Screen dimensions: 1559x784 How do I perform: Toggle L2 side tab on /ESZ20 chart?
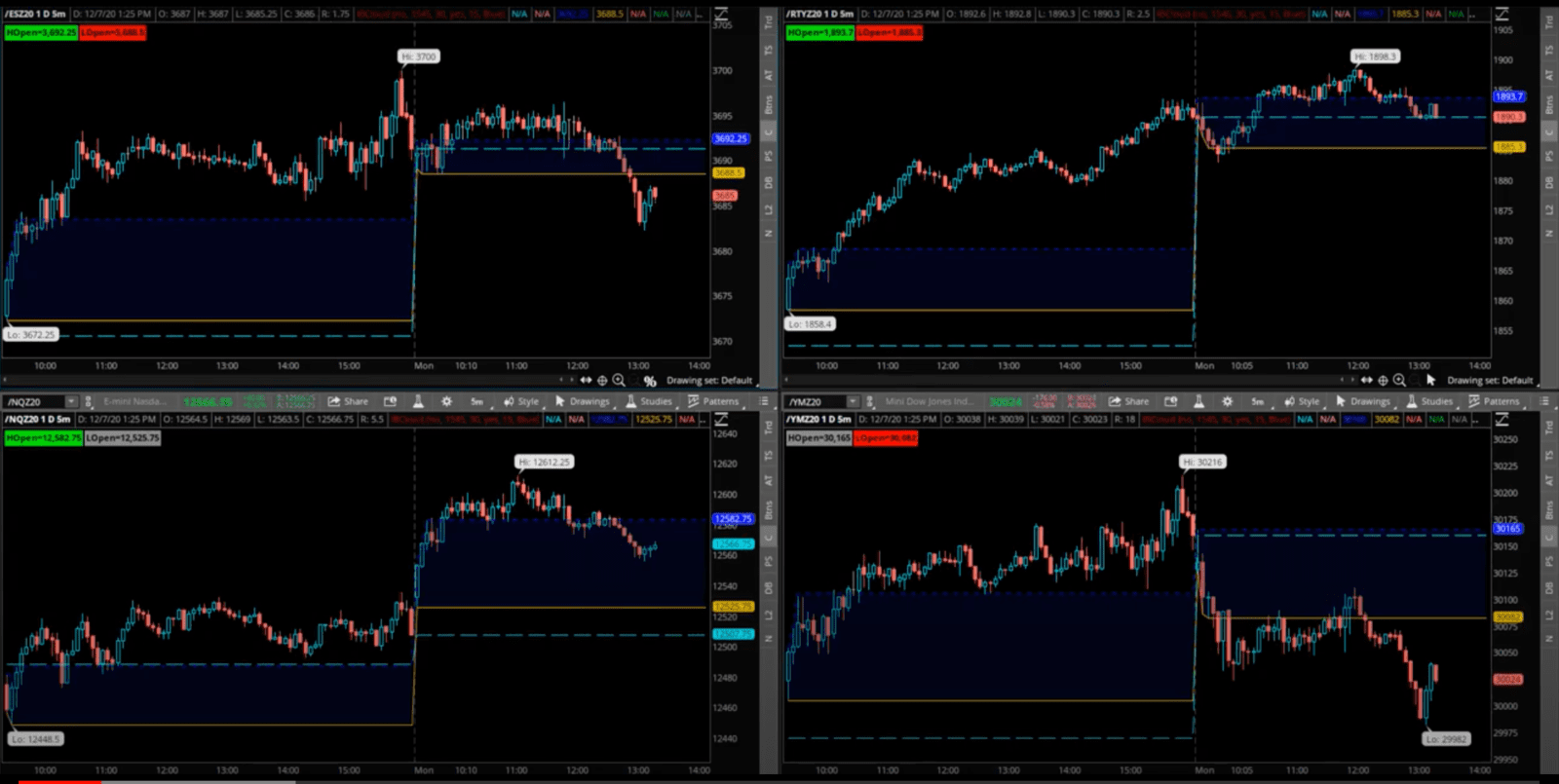point(769,210)
